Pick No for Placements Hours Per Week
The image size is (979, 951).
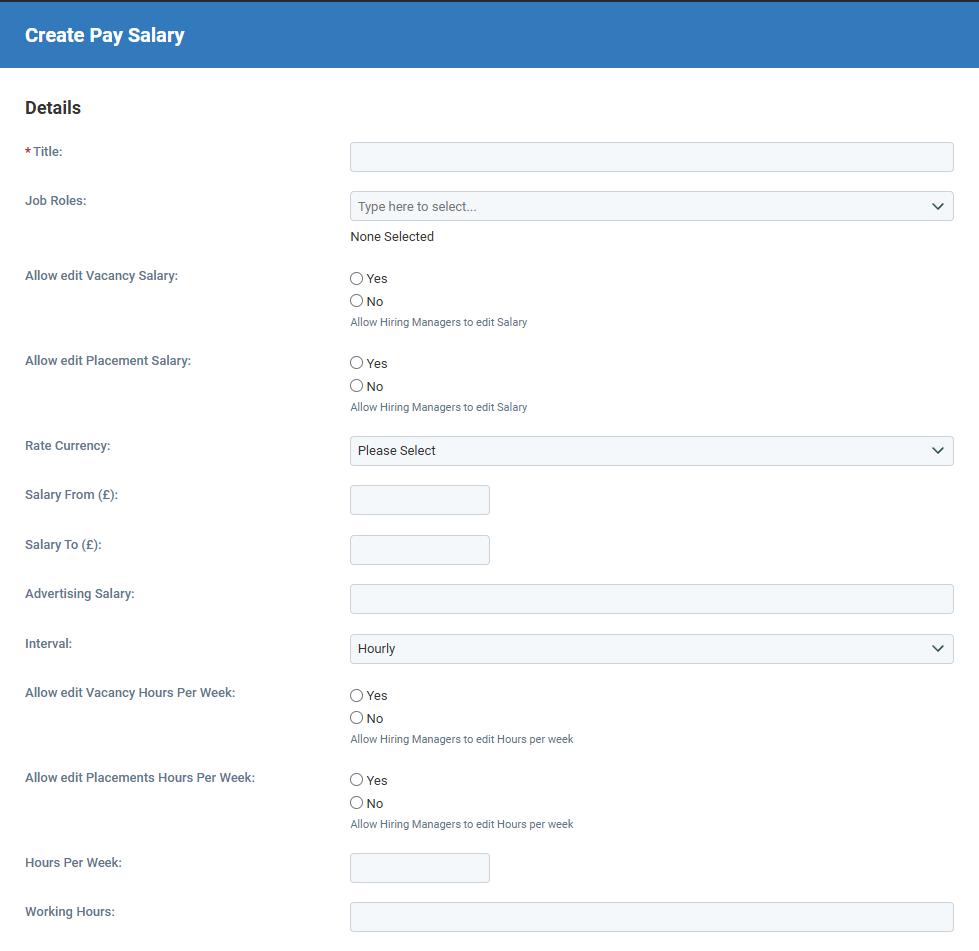tap(357, 803)
